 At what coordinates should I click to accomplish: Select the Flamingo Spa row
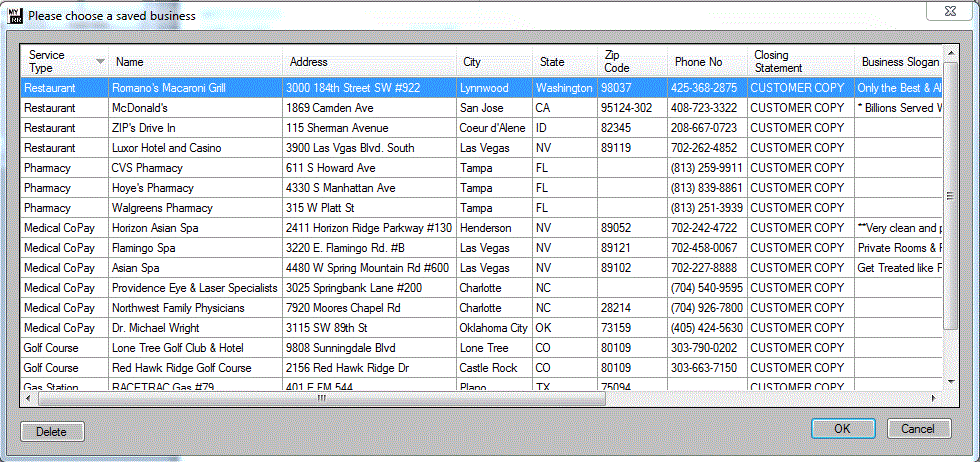coord(481,248)
